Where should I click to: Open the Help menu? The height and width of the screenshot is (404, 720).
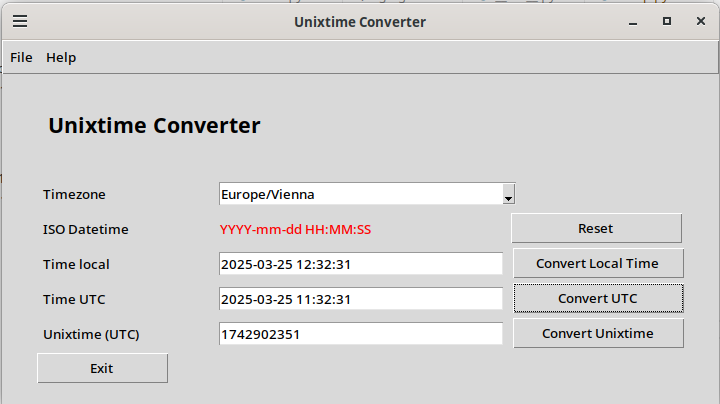point(61,58)
